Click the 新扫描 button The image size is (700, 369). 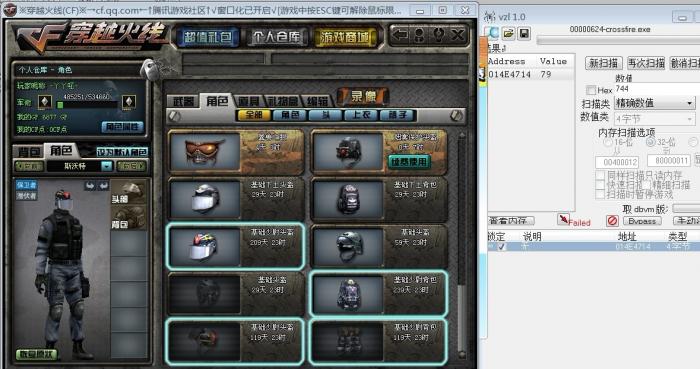[603, 63]
